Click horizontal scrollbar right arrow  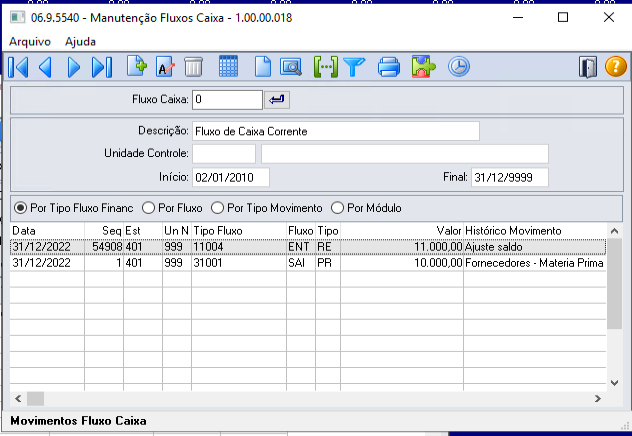click(598, 399)
